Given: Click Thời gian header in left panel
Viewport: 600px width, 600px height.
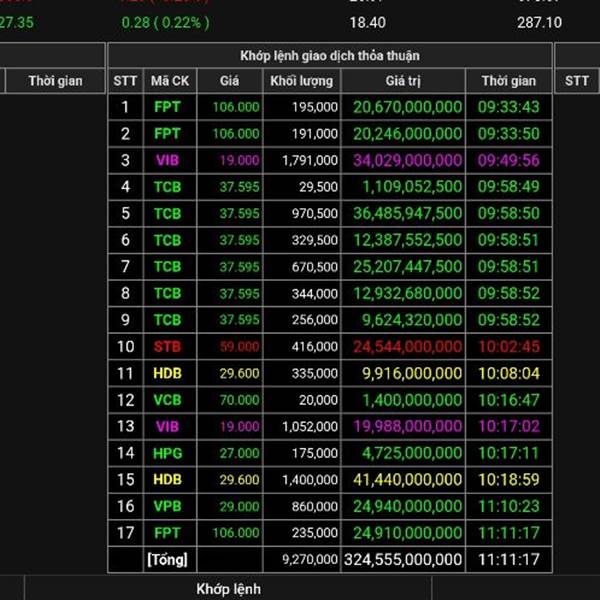Looking at the screenshot, I should 55,81.
